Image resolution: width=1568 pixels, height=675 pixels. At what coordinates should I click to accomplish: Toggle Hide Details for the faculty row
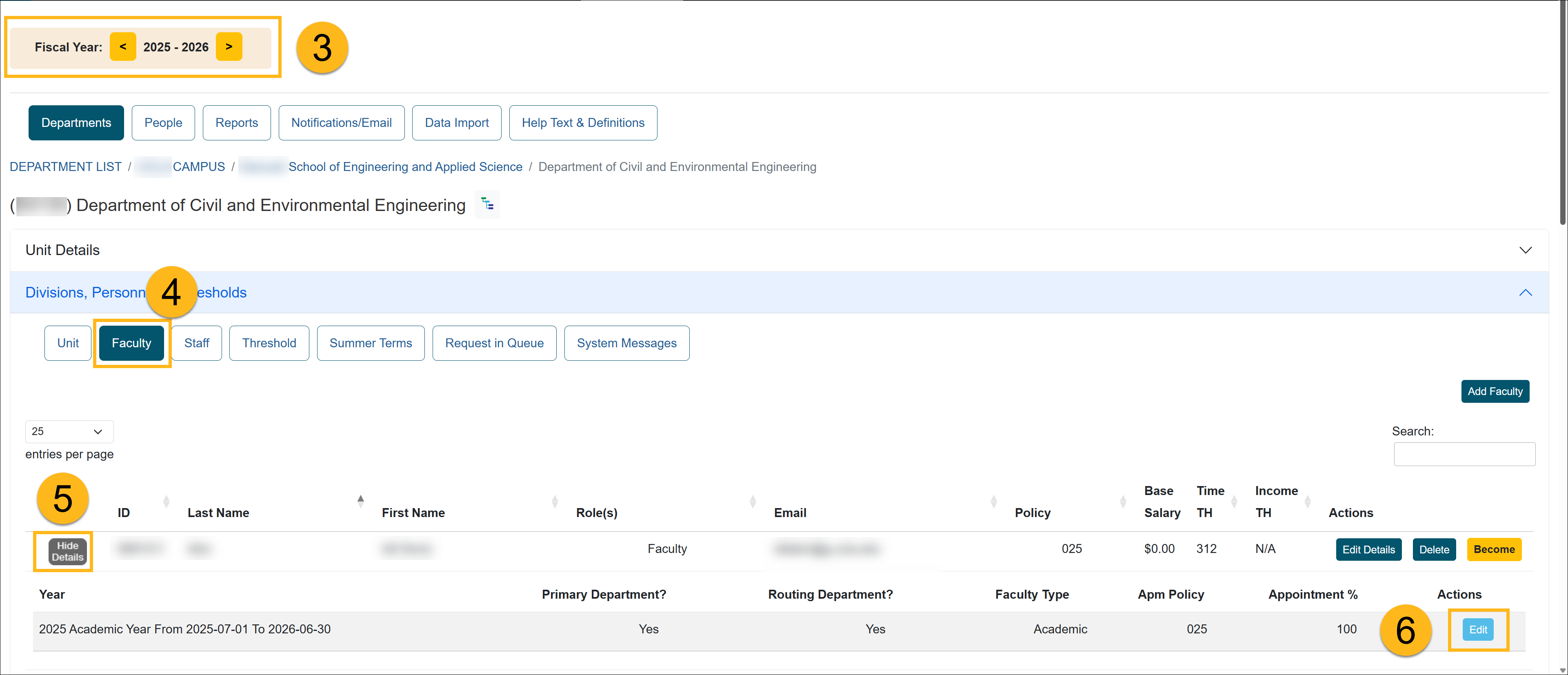[66, 551]
